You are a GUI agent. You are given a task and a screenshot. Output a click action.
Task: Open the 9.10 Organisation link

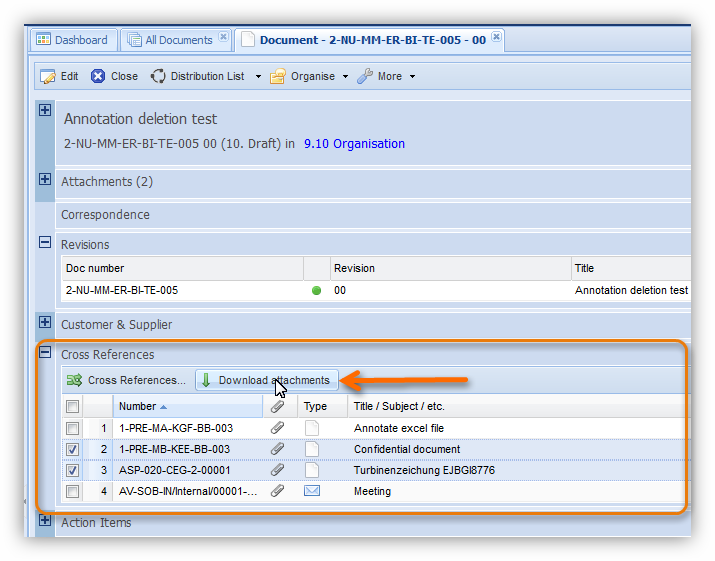pos(354,144)
